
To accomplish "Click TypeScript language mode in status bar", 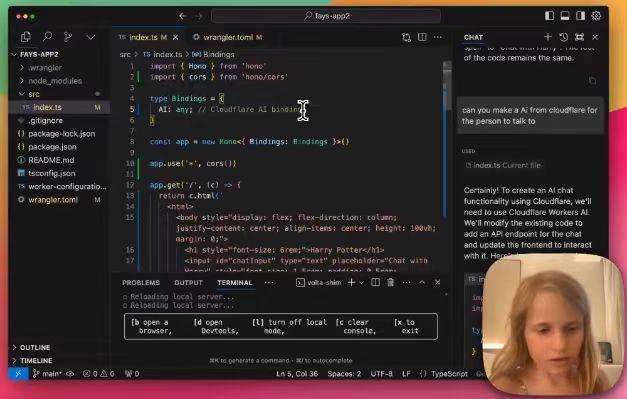I will (x=449, y=374).
